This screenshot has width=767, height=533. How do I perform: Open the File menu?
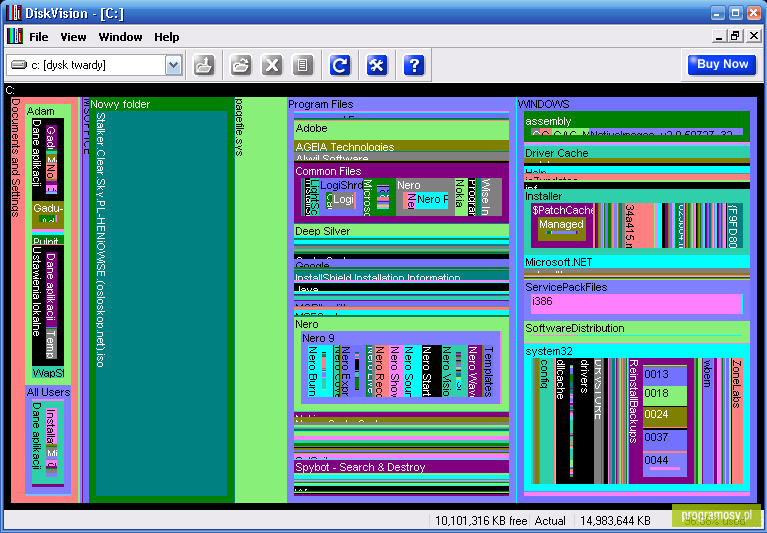[x=39, y=37]
